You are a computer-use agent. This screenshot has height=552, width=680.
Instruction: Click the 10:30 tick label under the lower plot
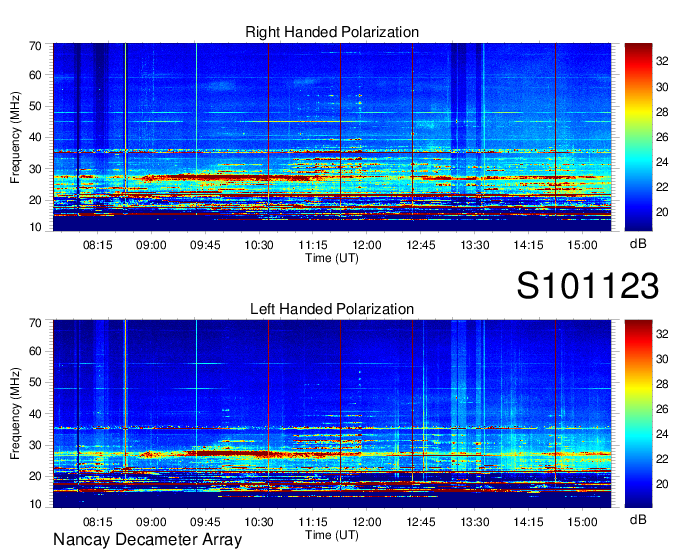(259, 522)
